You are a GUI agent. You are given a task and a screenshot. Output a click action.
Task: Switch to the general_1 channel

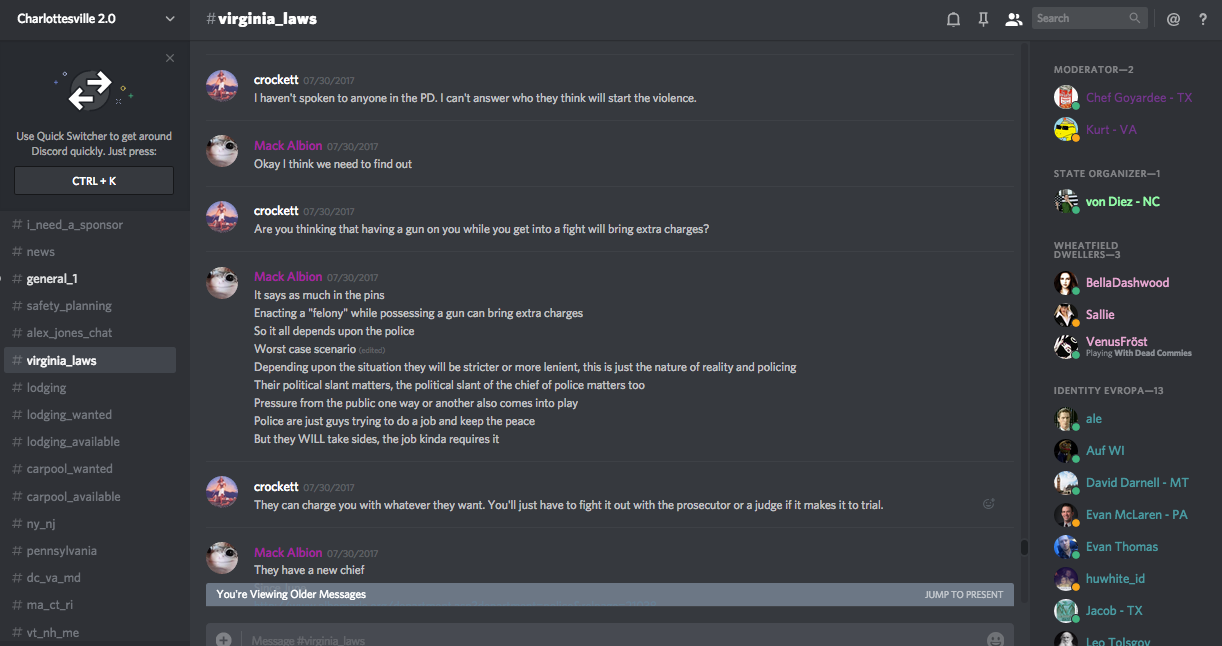(x=52, y=279)
